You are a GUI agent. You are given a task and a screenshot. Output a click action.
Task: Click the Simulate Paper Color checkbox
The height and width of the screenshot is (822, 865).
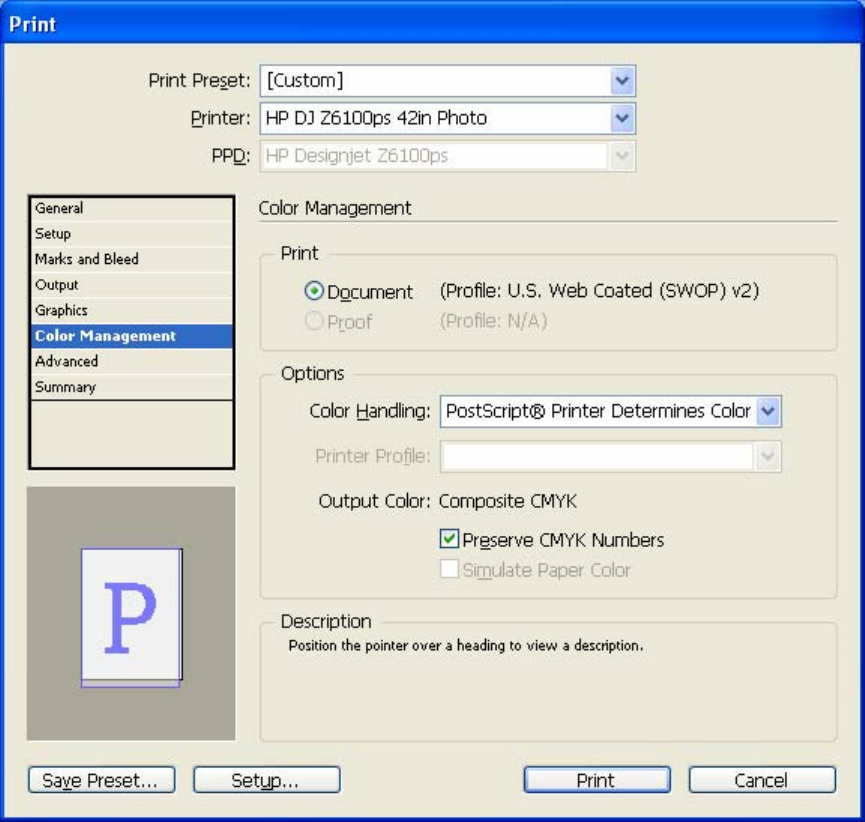click(x=450, y=570)
